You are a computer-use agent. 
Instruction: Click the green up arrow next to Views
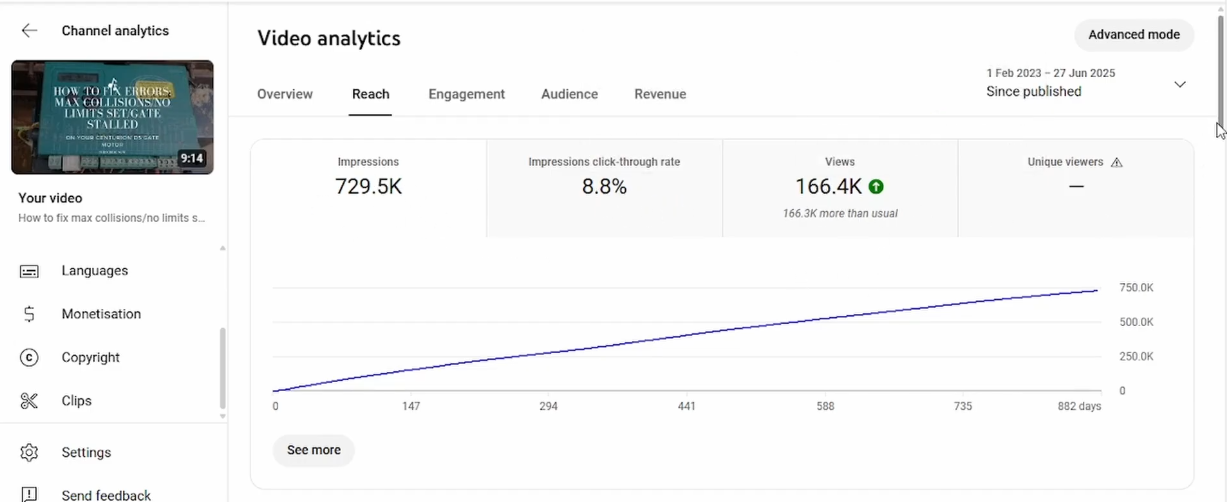pos(876,187)
